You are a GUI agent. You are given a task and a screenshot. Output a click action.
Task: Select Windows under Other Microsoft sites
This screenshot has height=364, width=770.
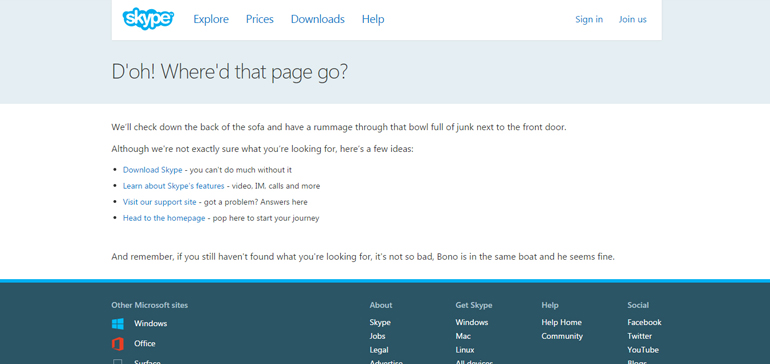tap(150, 324)
